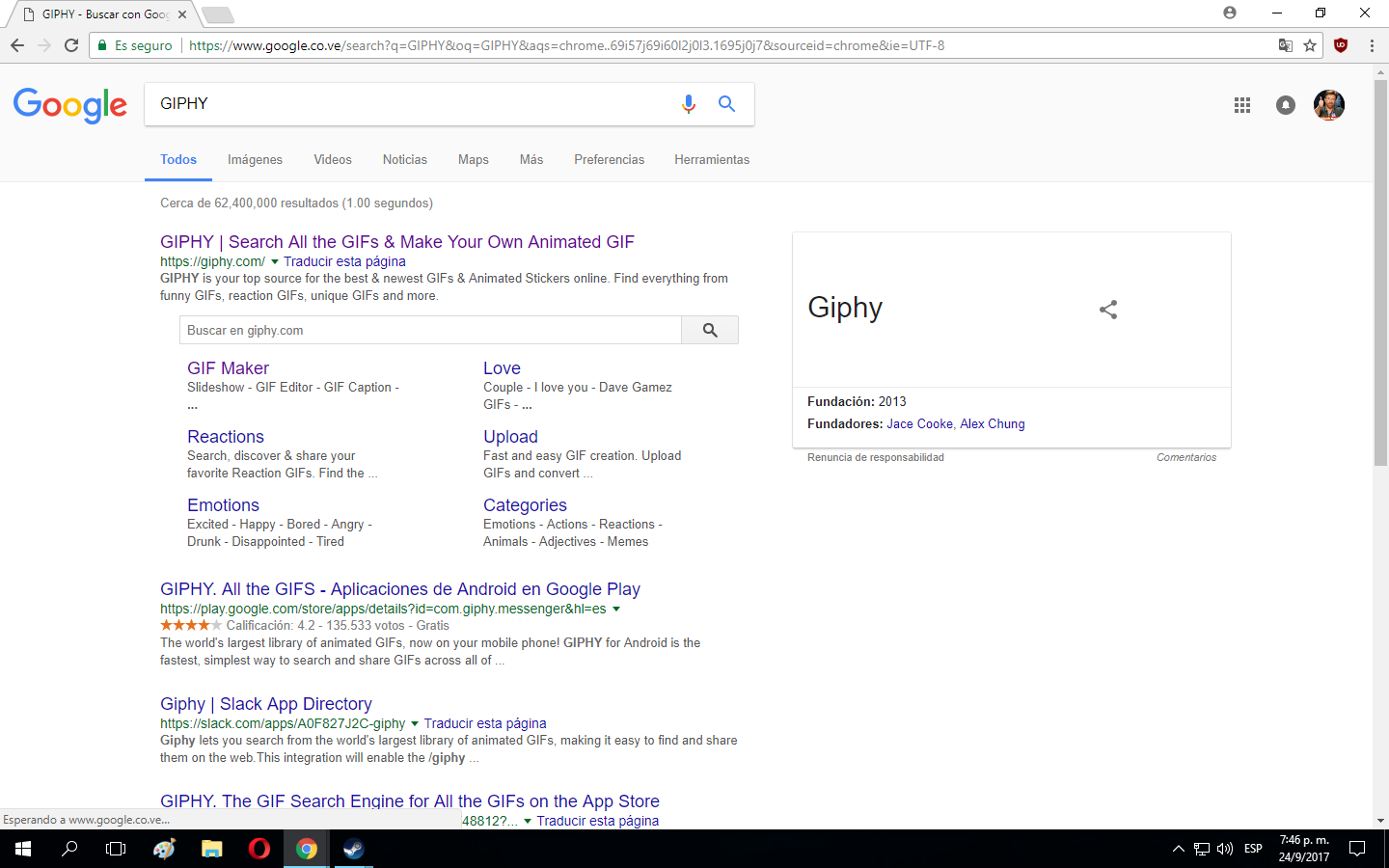Click the browser forward arrow
This screenshot has width=1389, height=868.
point(44,45)
